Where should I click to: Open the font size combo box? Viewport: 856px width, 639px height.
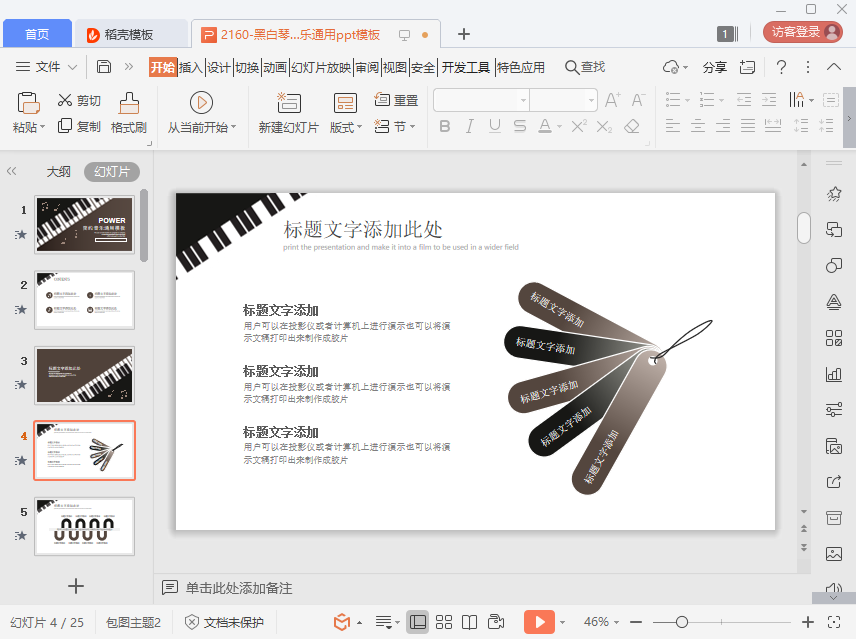pyautogui.click(x=563, y=100)
